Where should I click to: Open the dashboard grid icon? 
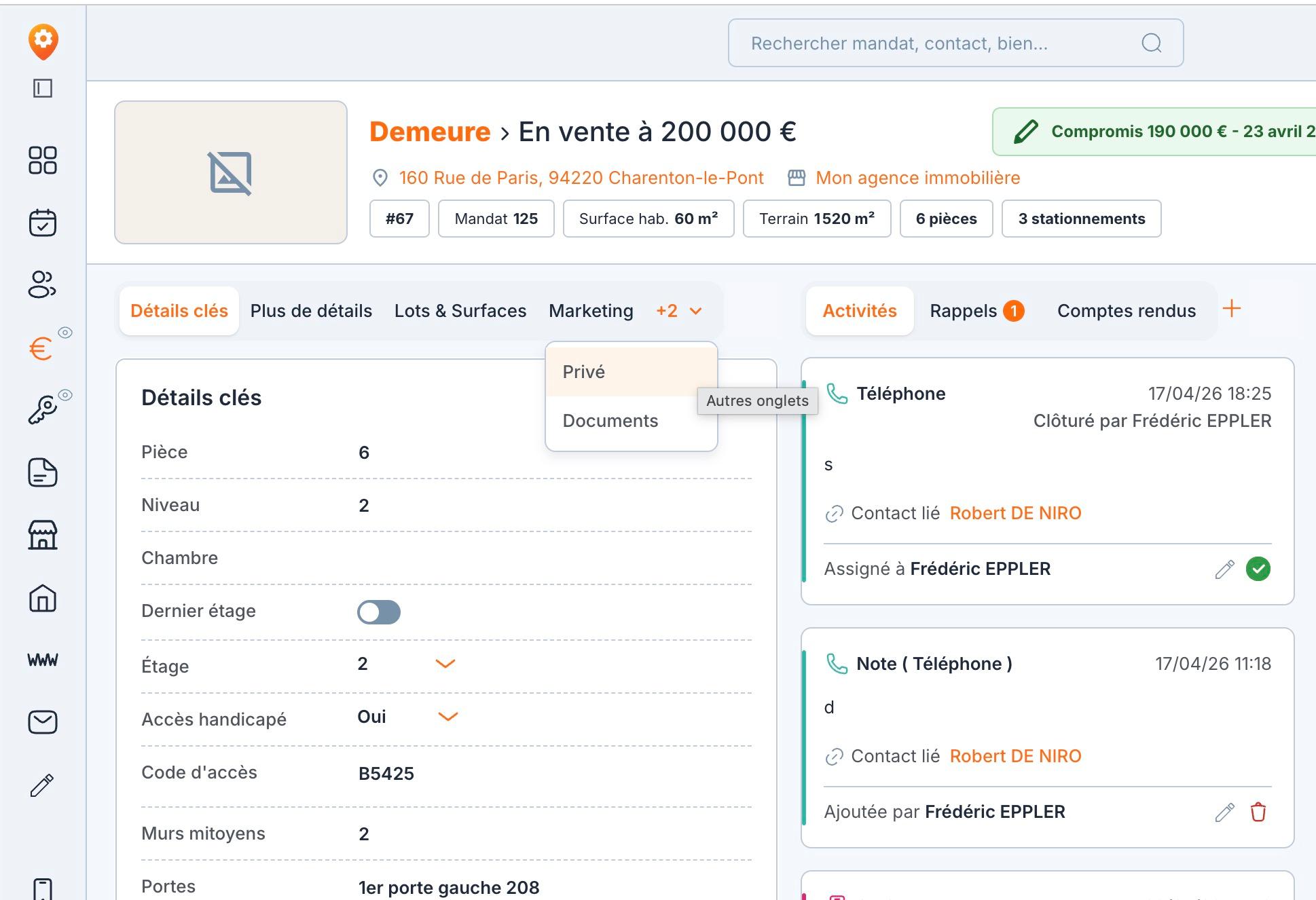[43, 160]
